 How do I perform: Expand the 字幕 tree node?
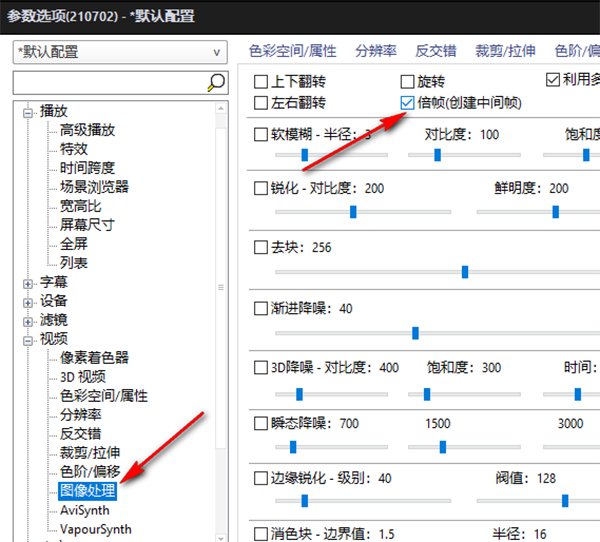click(28, 283)
